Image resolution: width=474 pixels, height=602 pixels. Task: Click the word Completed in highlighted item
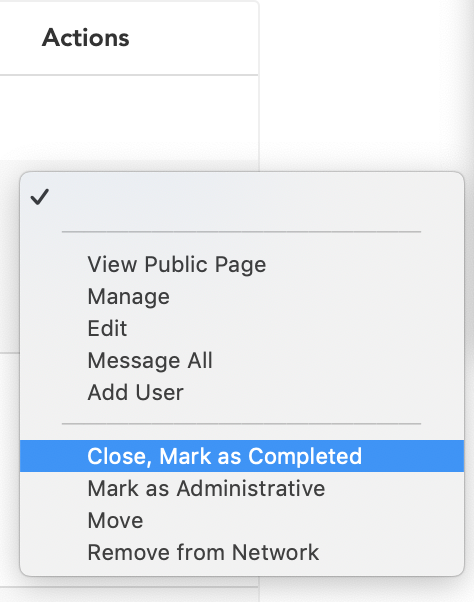[x=305, y=456]
